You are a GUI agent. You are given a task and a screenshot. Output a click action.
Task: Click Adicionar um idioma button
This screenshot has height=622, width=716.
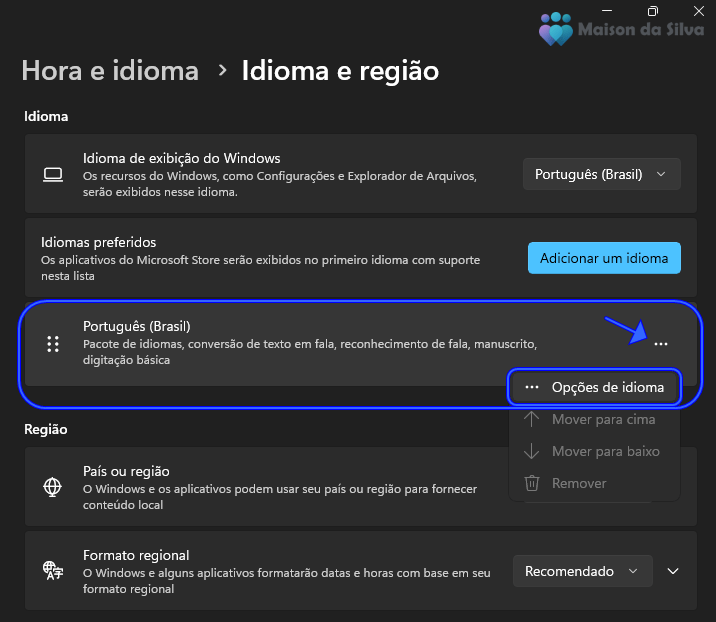604,258
